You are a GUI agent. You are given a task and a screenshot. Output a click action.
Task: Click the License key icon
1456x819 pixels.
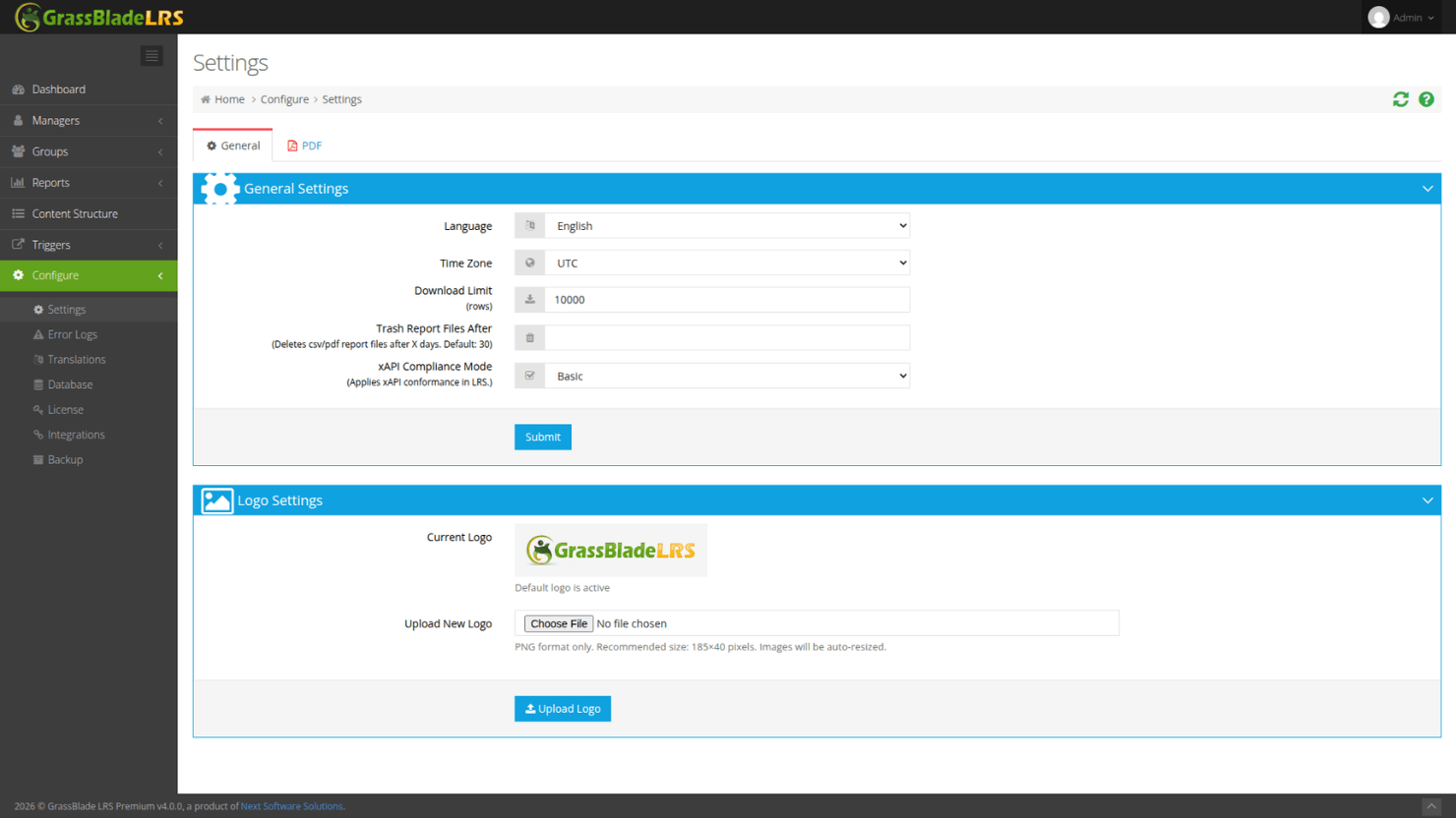pyautogui.click(x=38, y=410)
